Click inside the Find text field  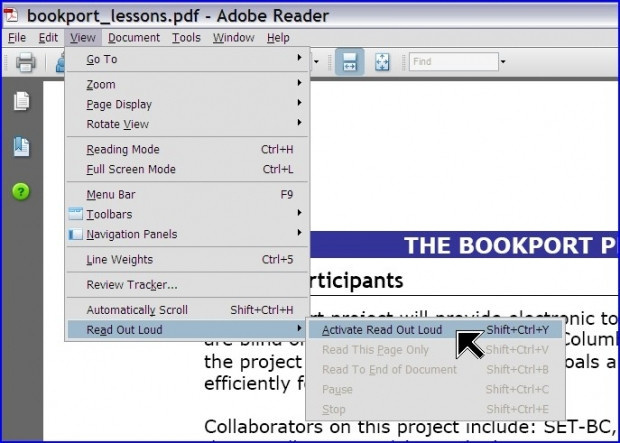click(454, 62)
